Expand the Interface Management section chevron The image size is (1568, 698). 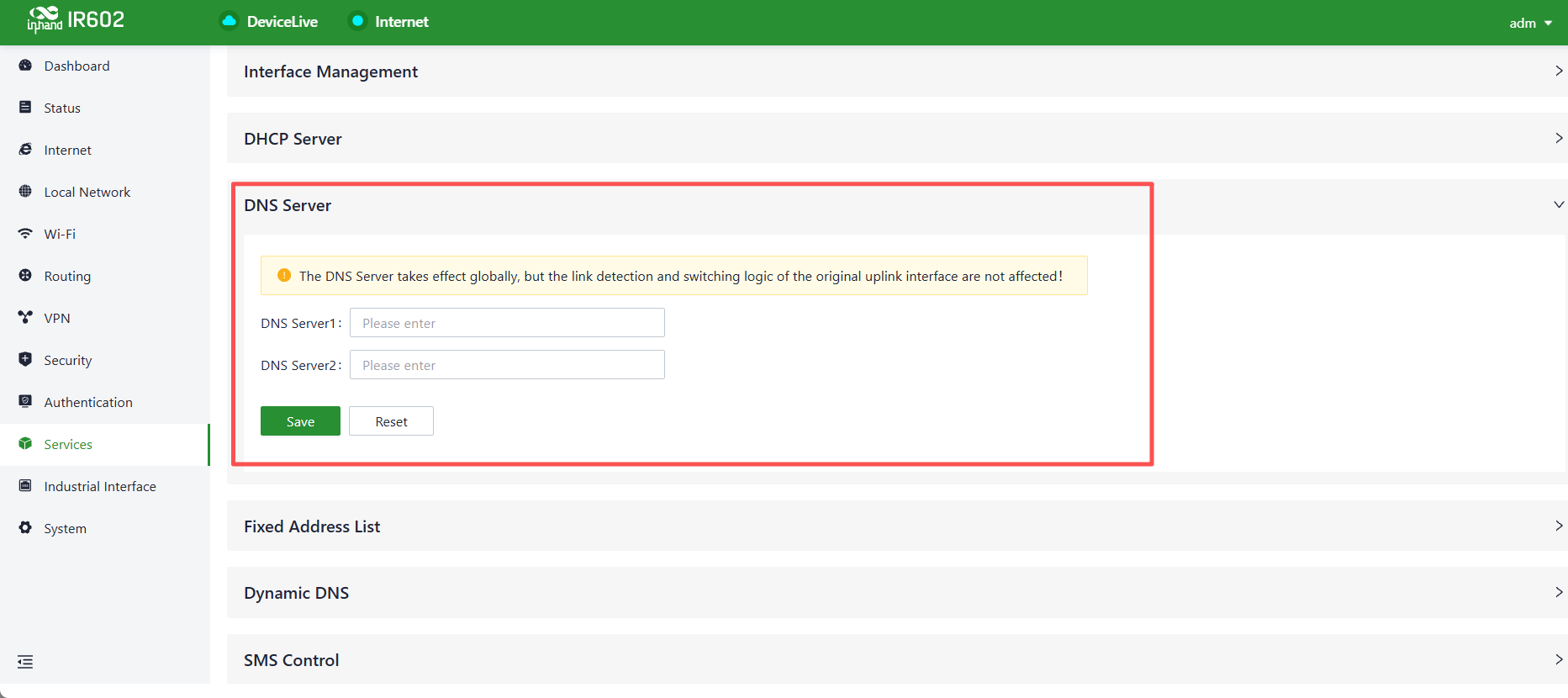[1559, 71]
